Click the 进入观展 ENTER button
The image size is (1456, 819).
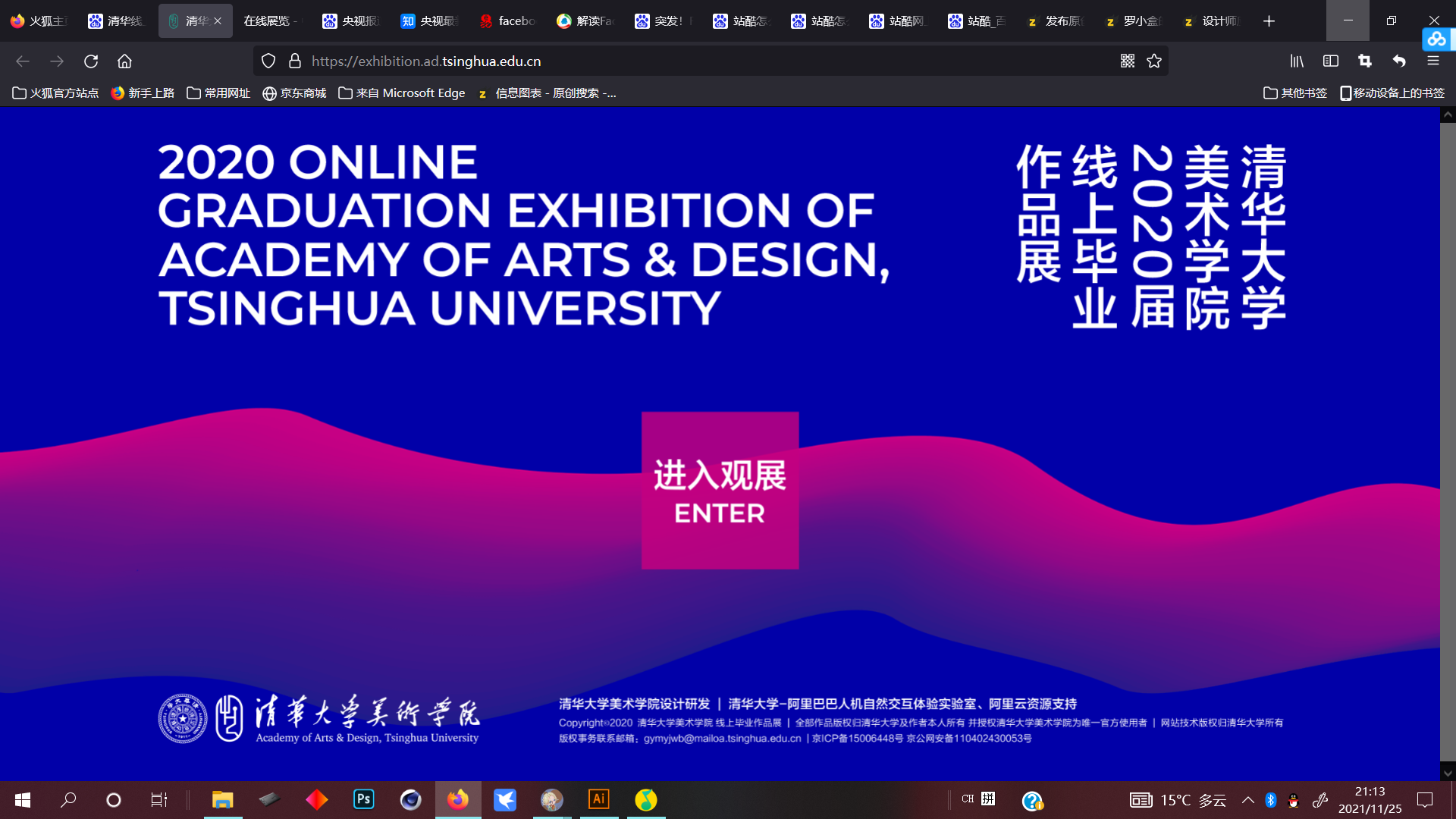[x=720, y=491]
